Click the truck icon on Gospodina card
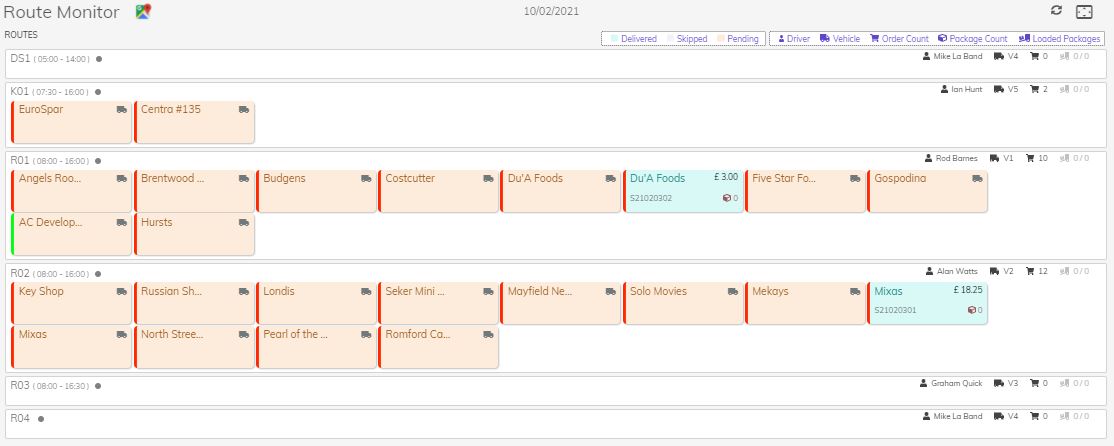1114x446 pixels. coord(977,179)
